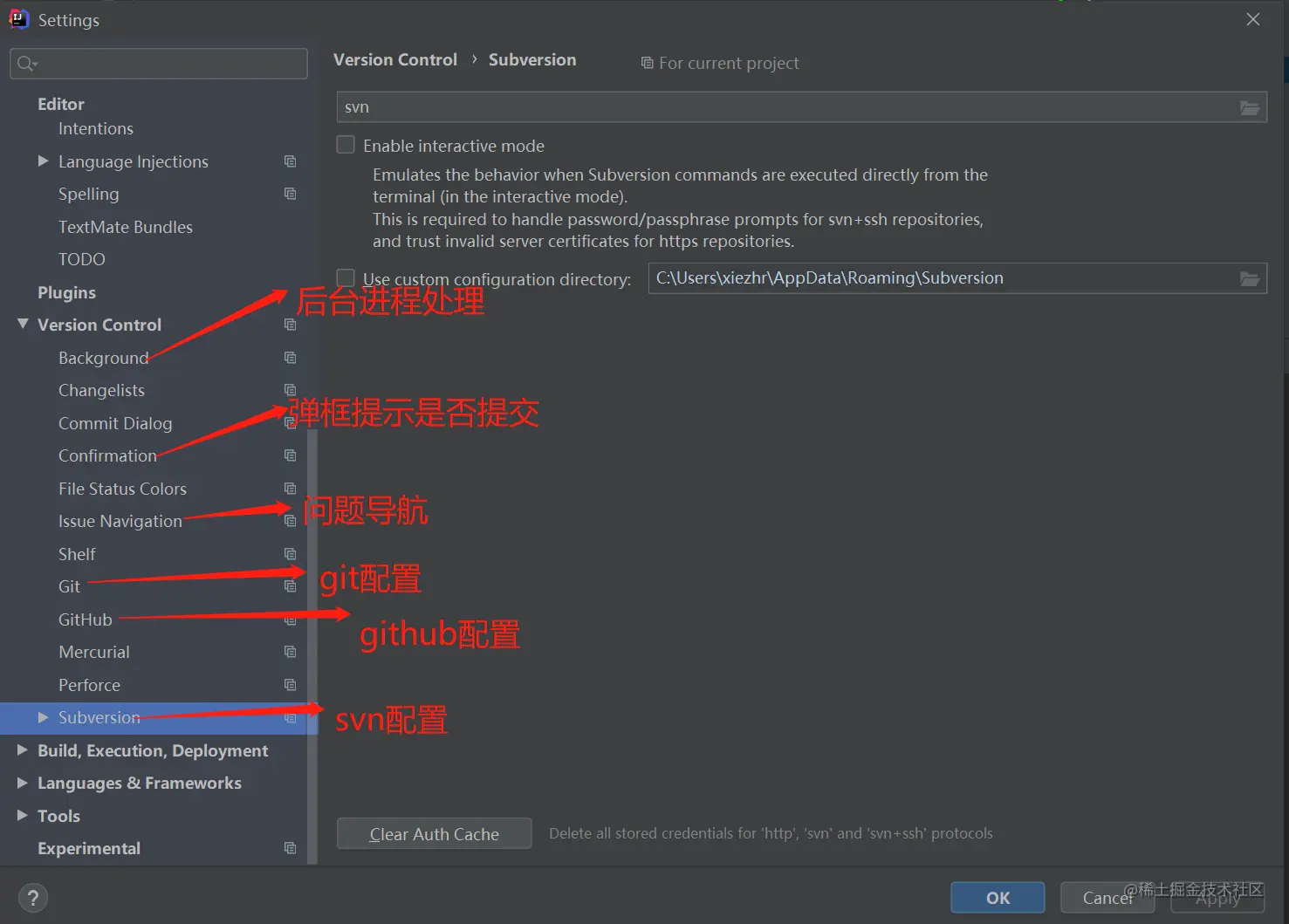Expand Languages & Frameworks section

pyautogui.click(x=23, y=783)
